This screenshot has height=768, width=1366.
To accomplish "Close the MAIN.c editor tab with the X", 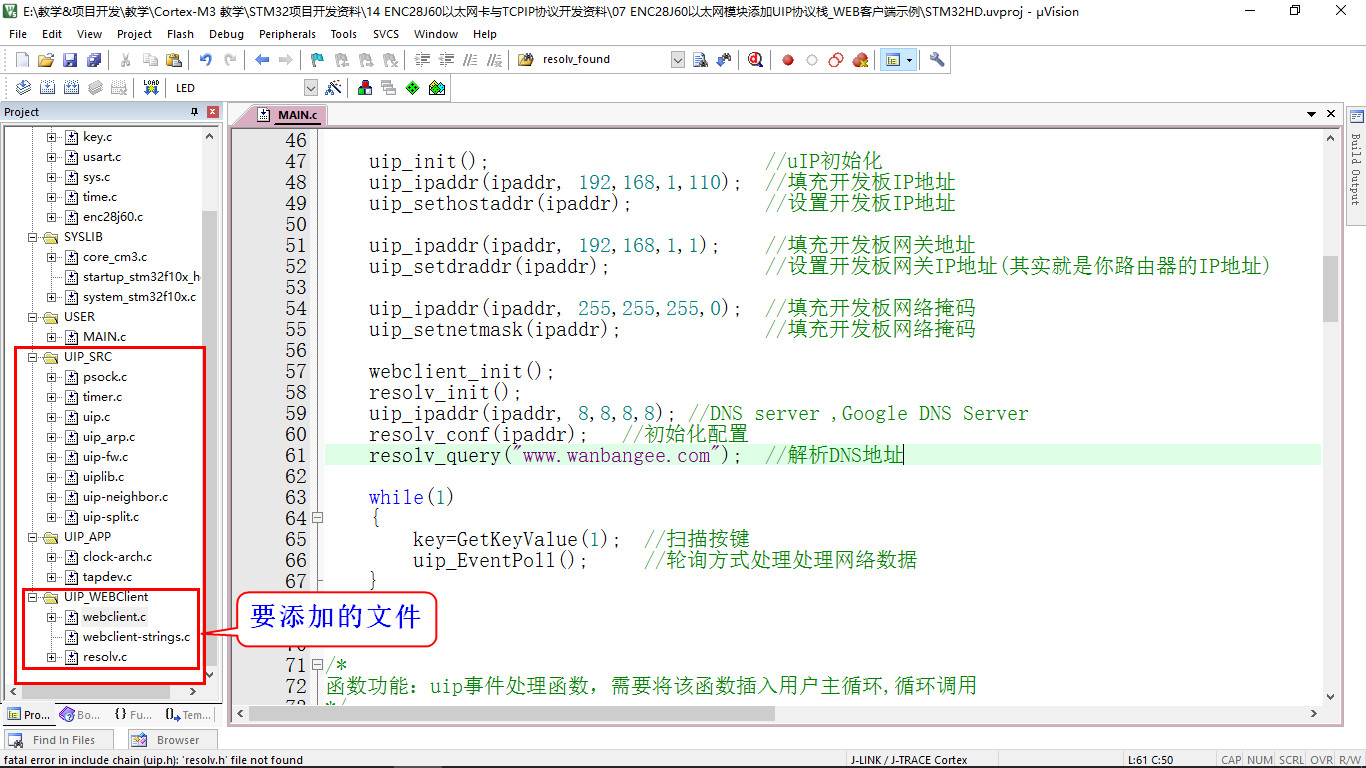I will (x=1331, y=115).
